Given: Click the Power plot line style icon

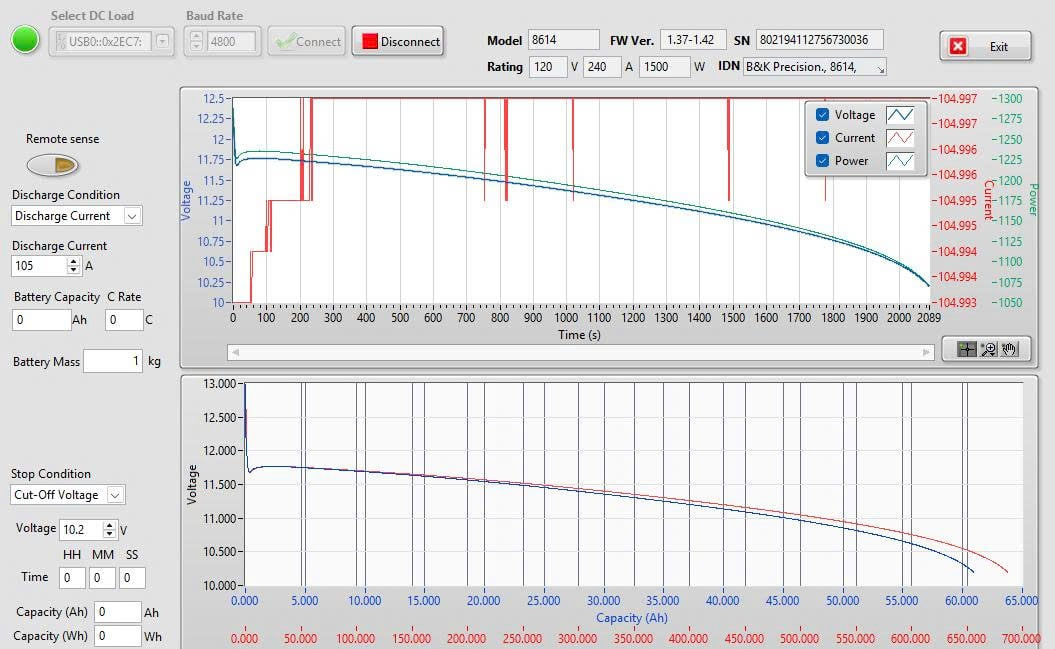Looking at the screenshot, I should [x=900, y=161].
